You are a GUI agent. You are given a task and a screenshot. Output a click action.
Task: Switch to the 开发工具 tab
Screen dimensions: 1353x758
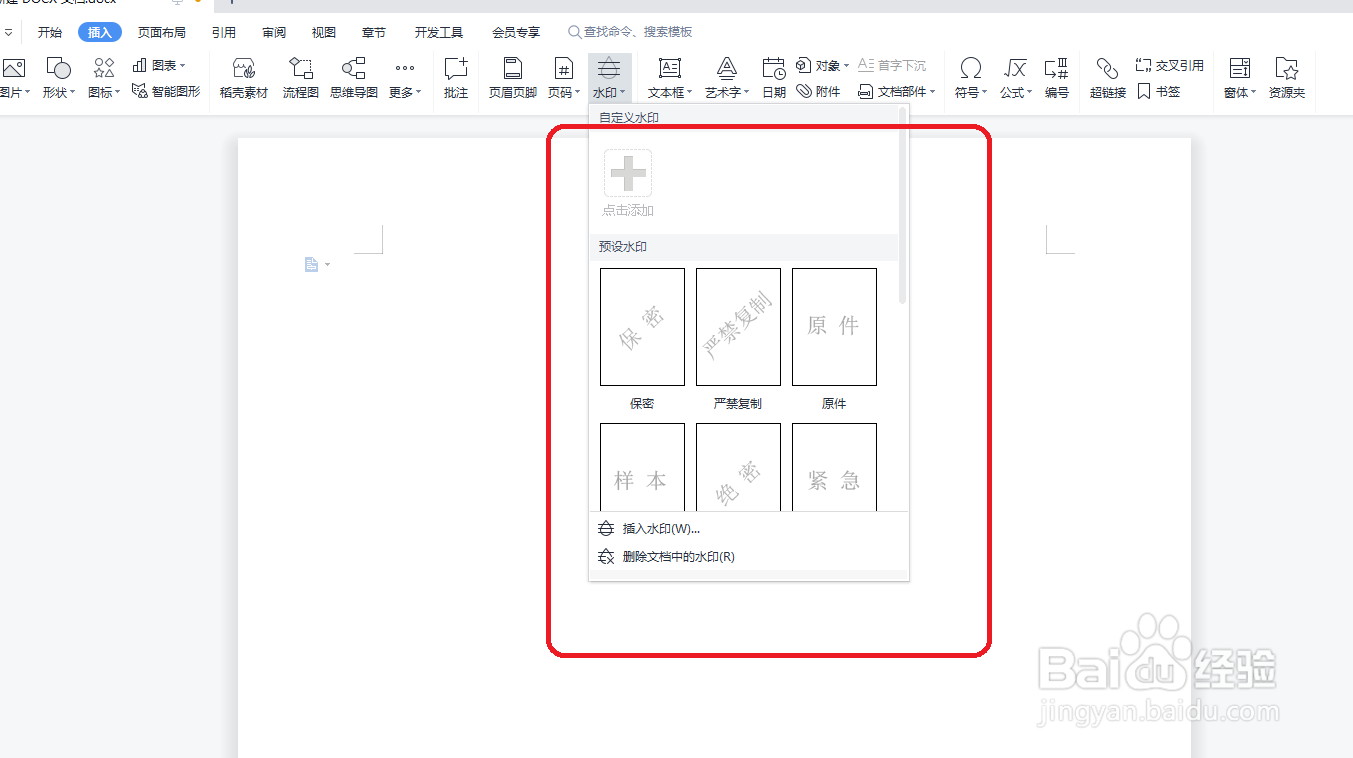pos(439,32)
